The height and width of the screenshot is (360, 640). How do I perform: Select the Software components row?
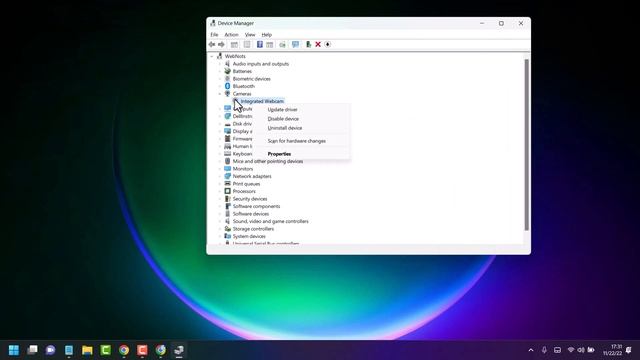[x=256, y=206]
